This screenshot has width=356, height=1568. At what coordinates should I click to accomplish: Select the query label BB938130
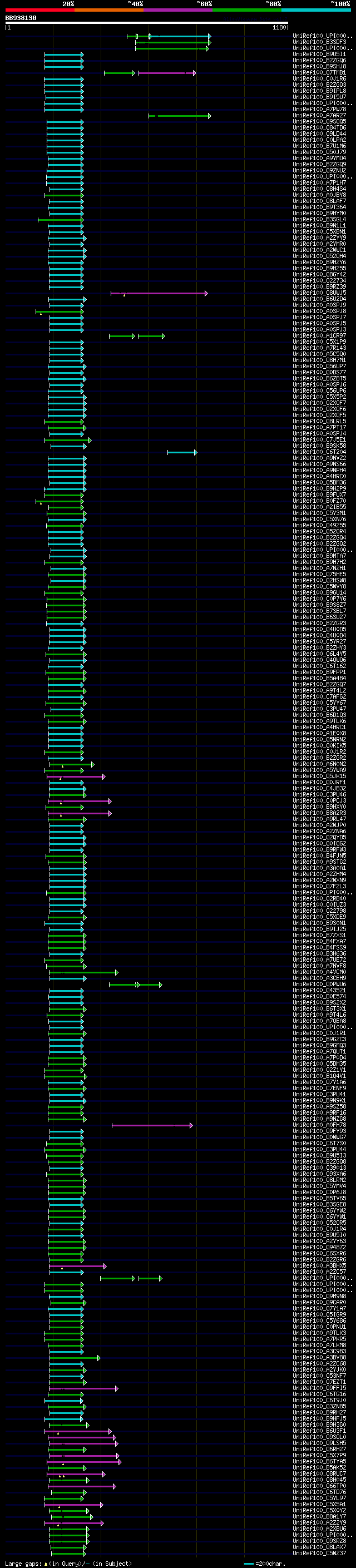coord(21,18)
